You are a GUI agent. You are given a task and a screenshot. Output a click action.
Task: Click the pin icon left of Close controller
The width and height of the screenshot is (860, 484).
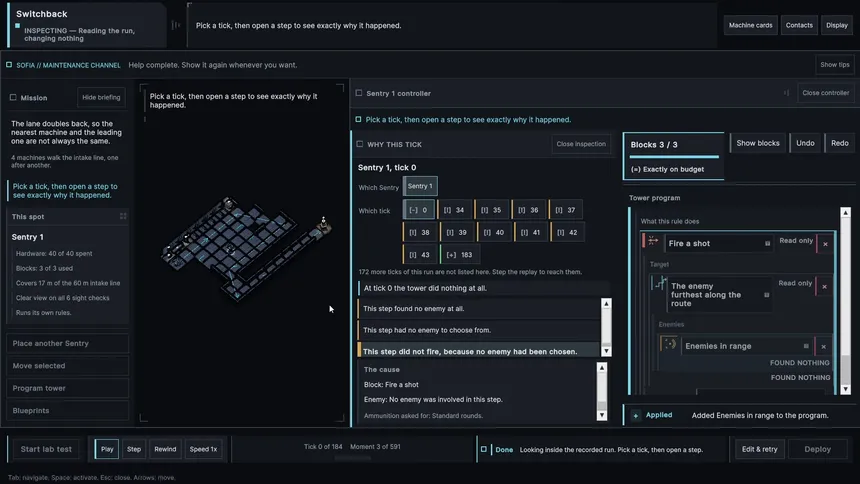point(786,93)
